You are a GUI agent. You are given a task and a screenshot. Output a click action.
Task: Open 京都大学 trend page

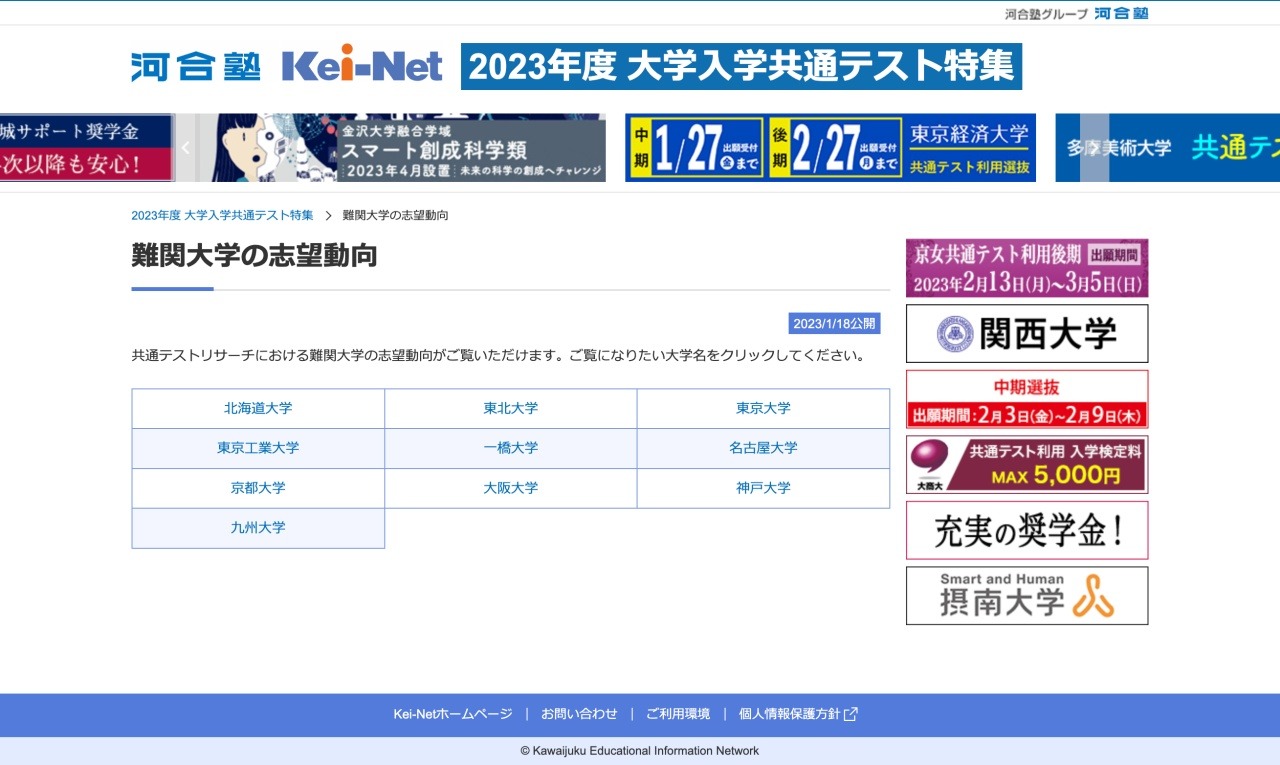258,488
